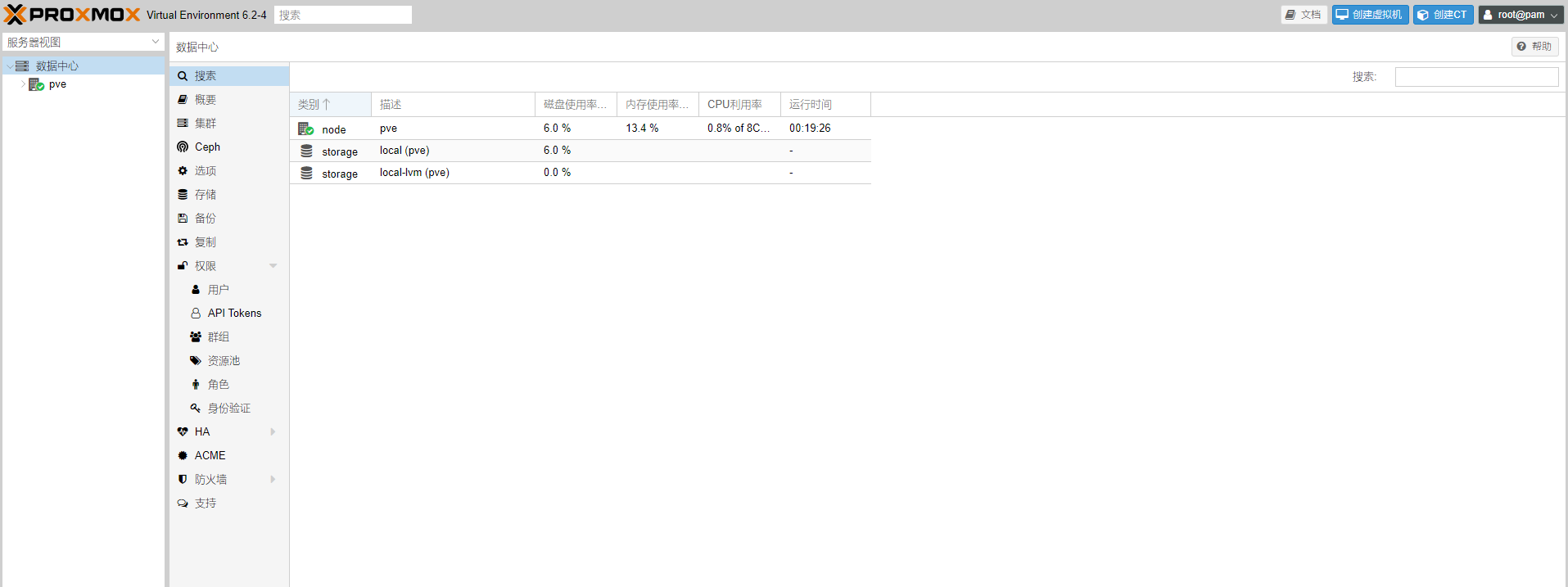Click the panel 搜索 filter input field
Viewport: 1568px width, 587px height.
(1476, 77)
